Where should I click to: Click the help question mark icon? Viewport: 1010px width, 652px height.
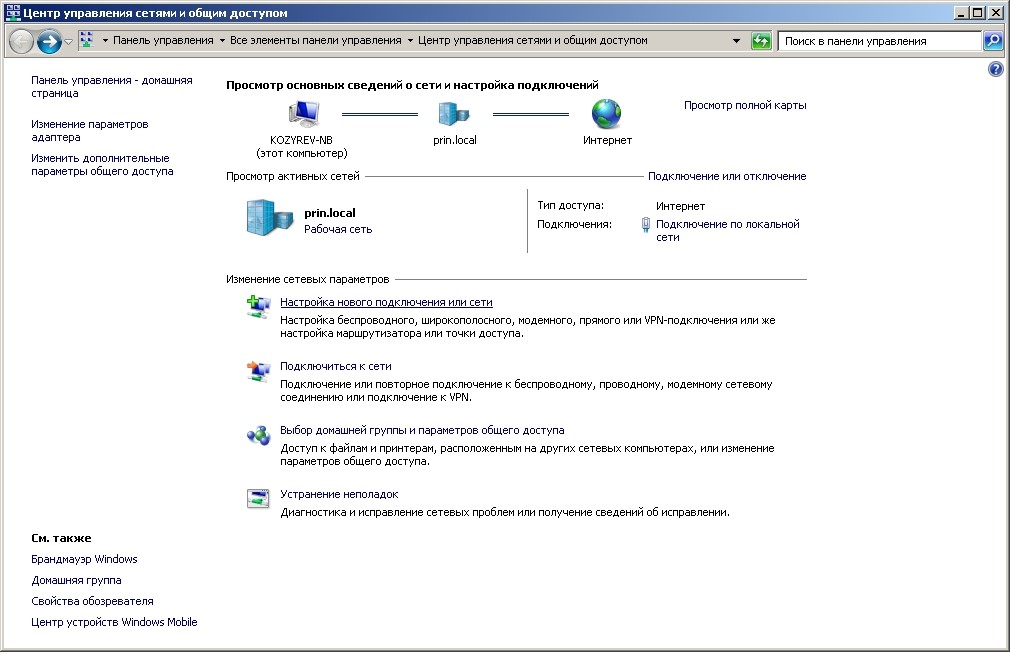coord(995,69)
